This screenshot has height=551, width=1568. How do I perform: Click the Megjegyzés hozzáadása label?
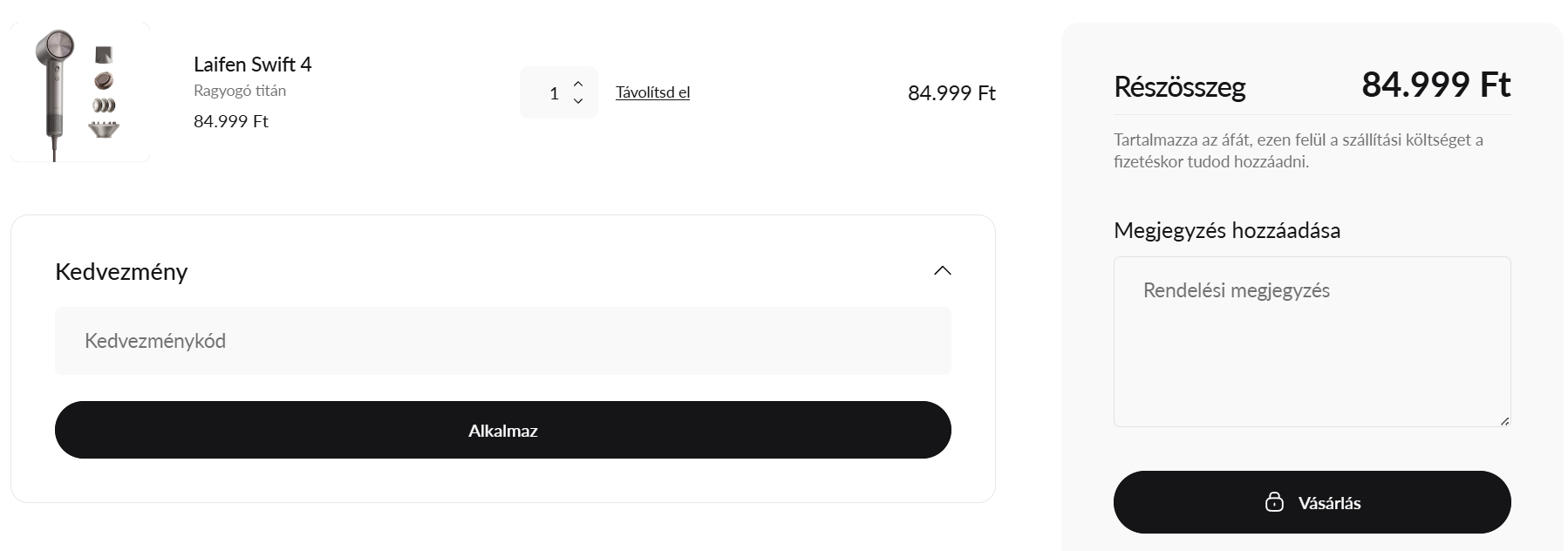click(1226, 231)
